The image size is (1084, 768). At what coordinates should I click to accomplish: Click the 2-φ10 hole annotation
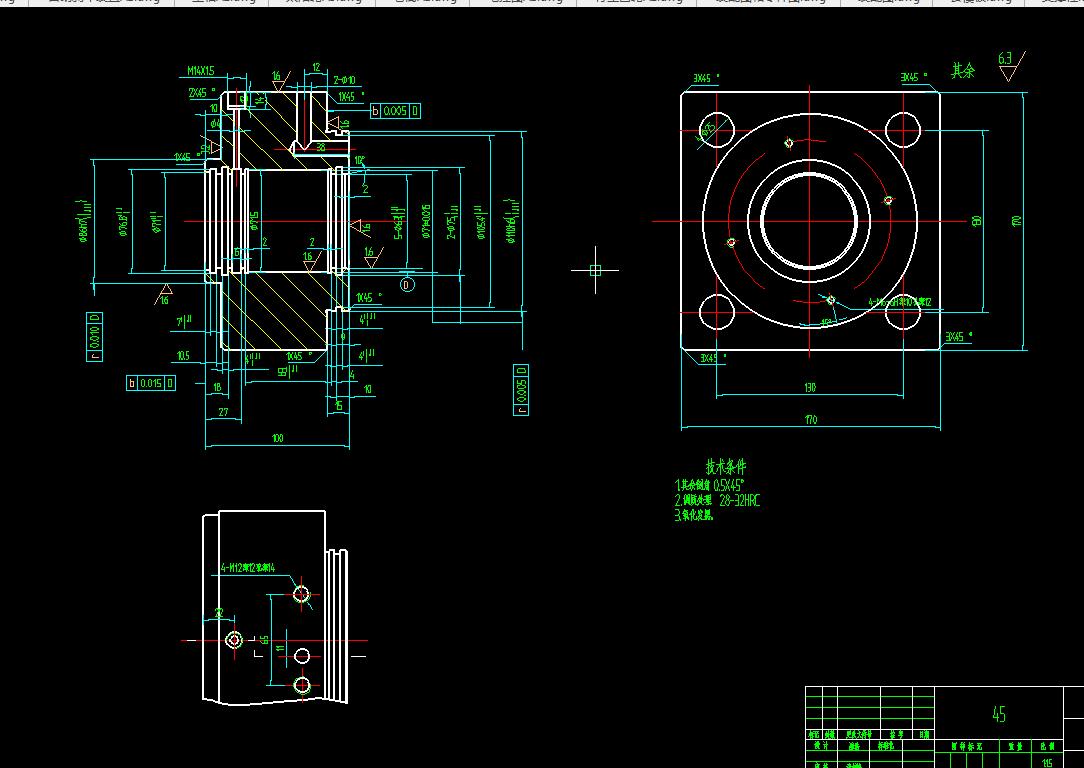pyautogui.click(x=344, y=80)
